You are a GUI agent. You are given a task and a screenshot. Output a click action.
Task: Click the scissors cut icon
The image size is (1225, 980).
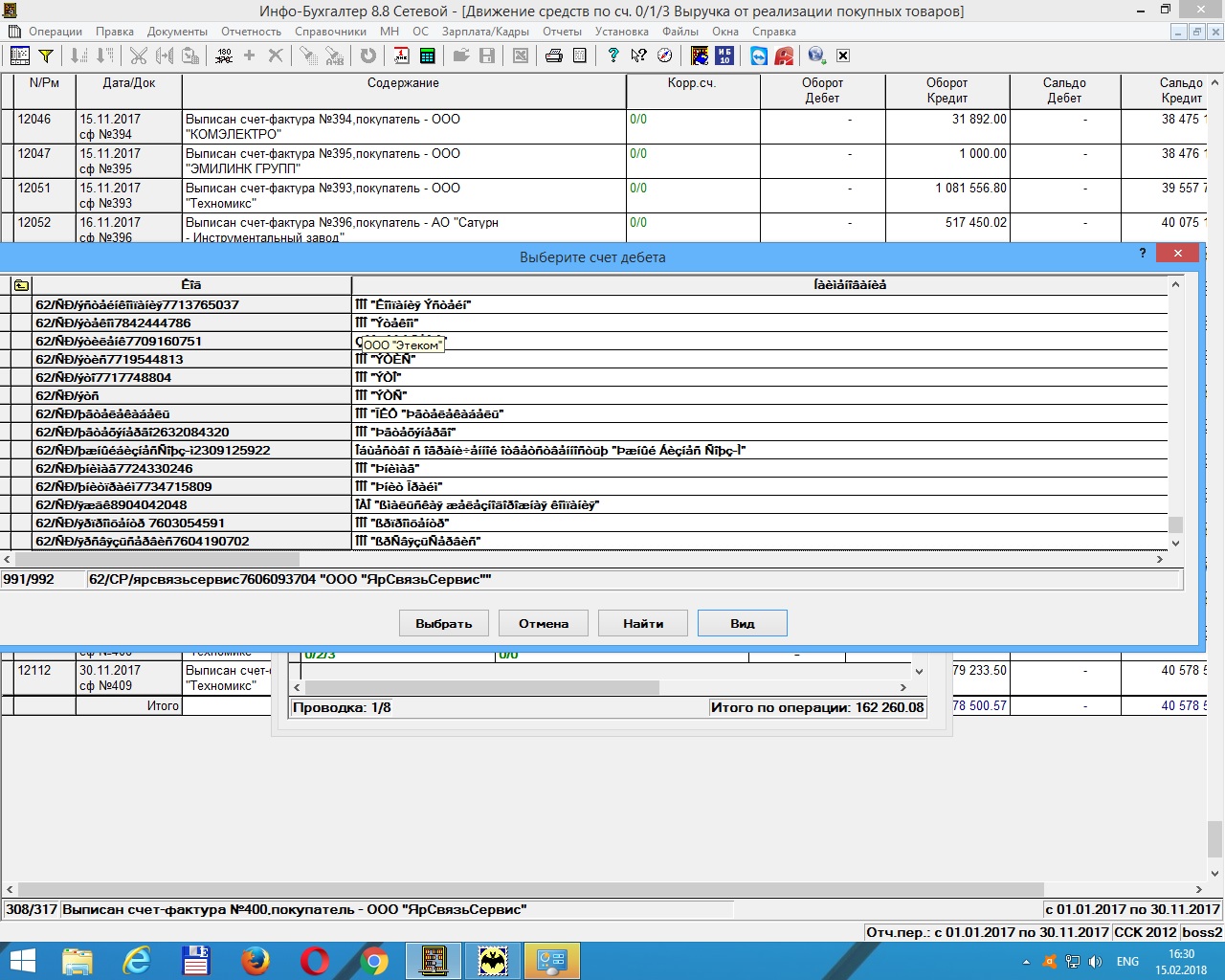click(x=139, y=56)
